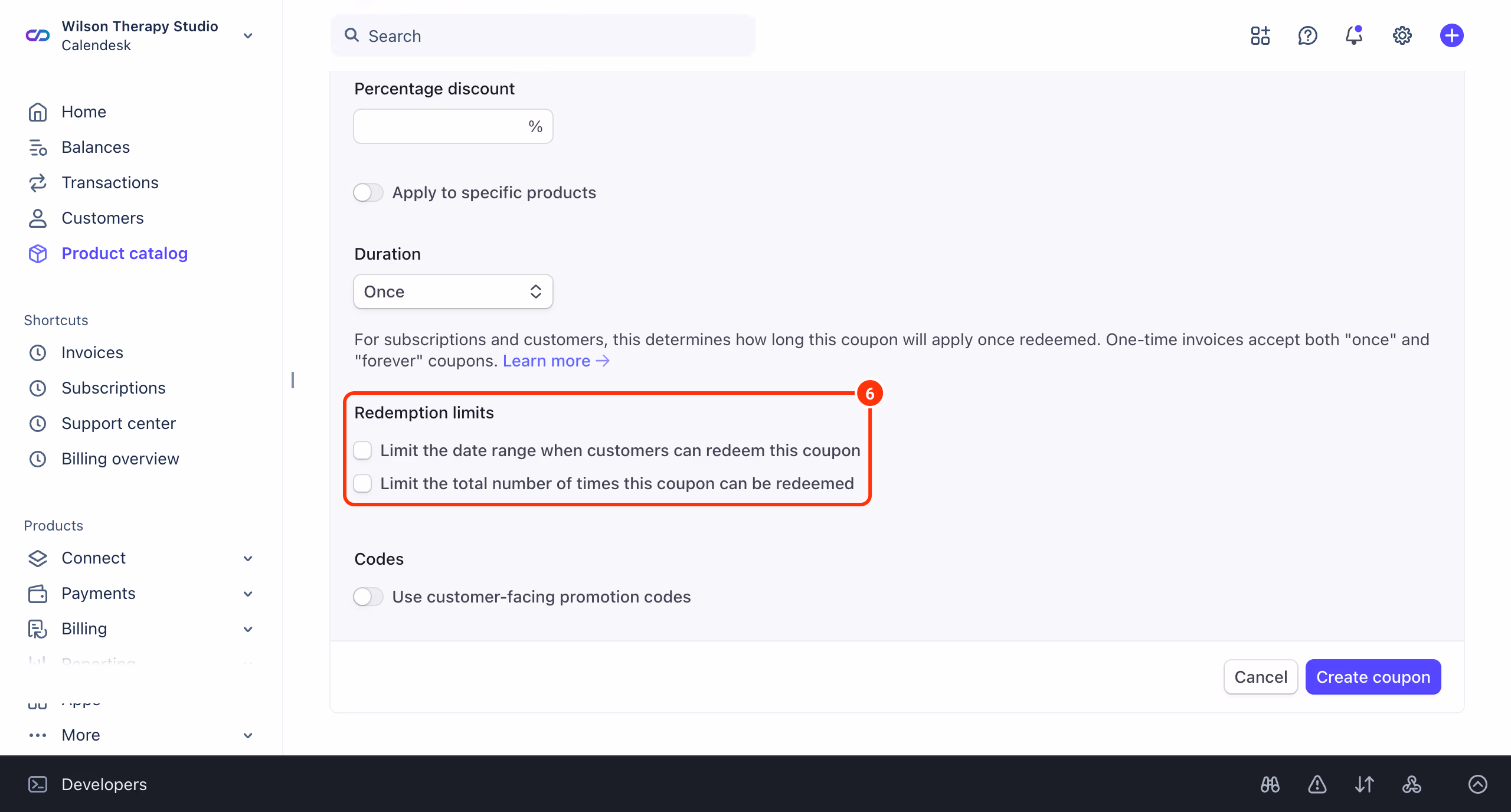The width and height of the screenshot is (1511, 812).
Task: Click the Developers terminal icon
Action: tap(38, 784)
